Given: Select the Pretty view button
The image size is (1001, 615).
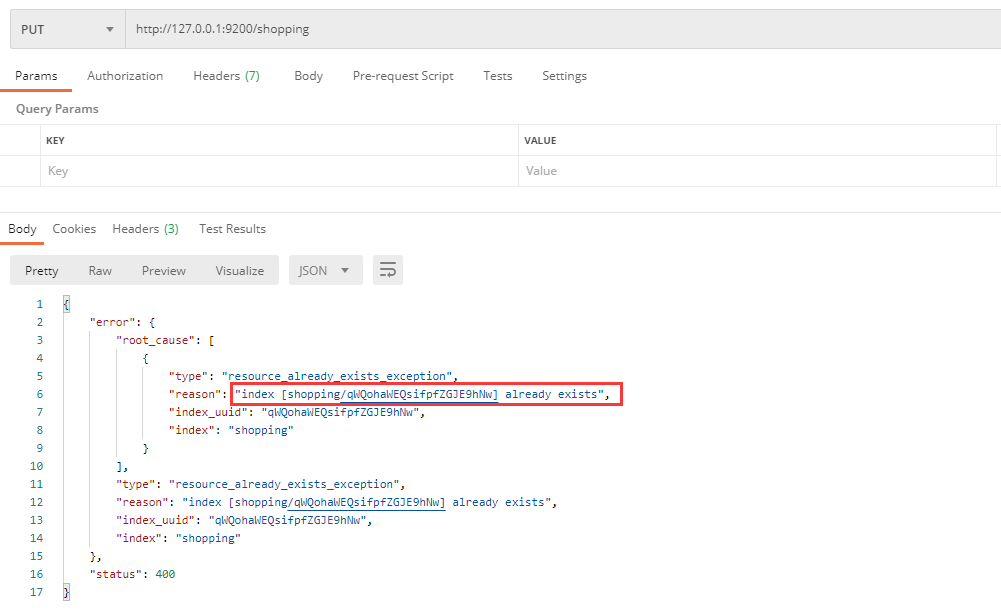Looking at the screenshot, I should [x=41, y=271].
